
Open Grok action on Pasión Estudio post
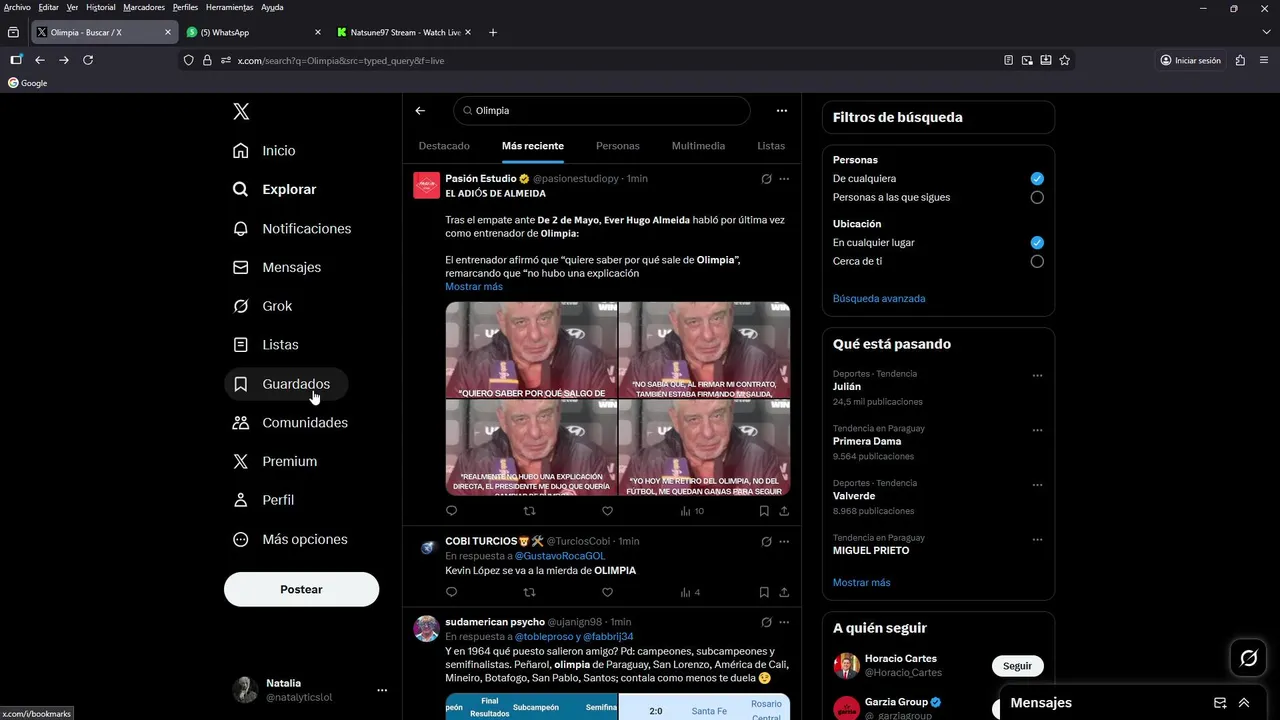point(766,179)
